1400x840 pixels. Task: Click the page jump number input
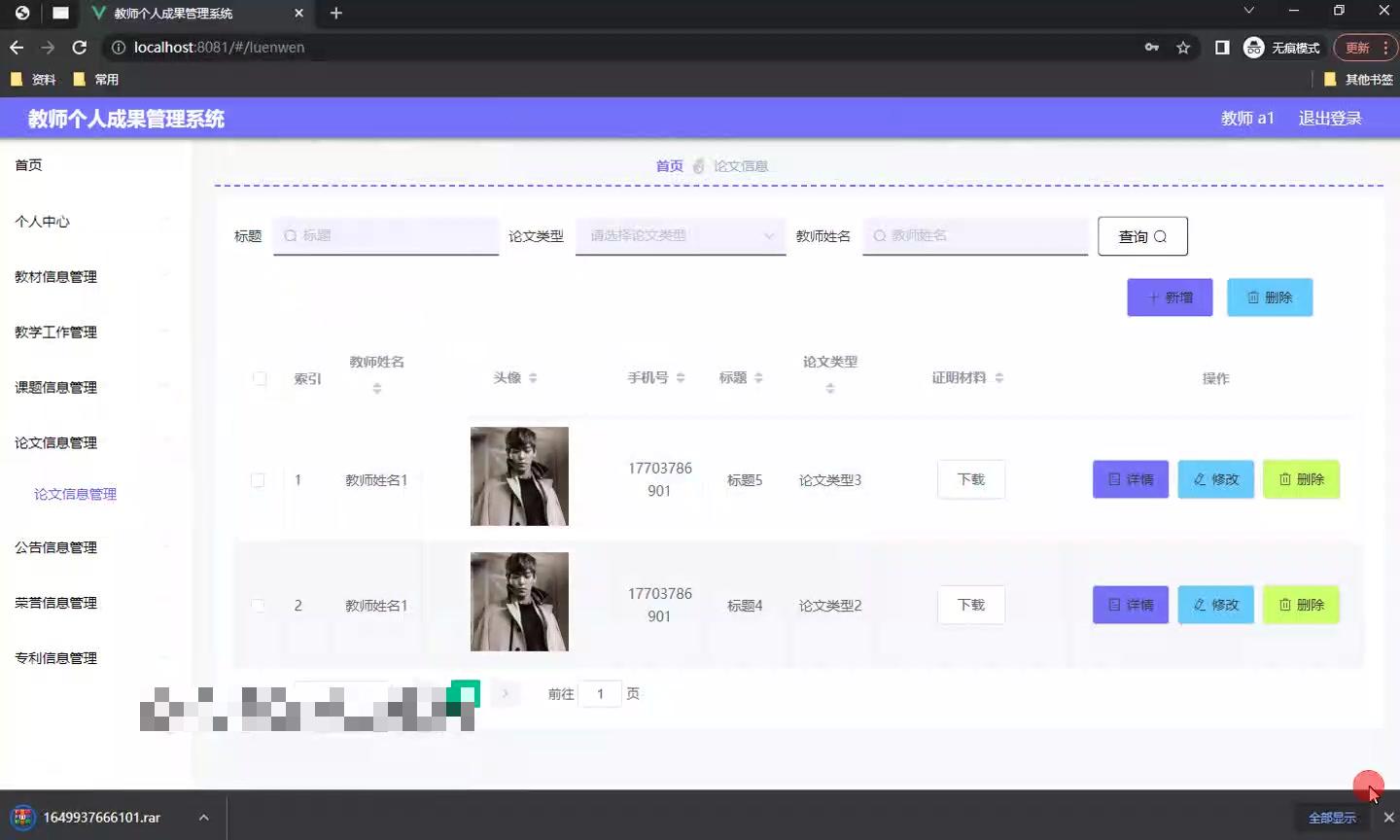pos(601,693)
